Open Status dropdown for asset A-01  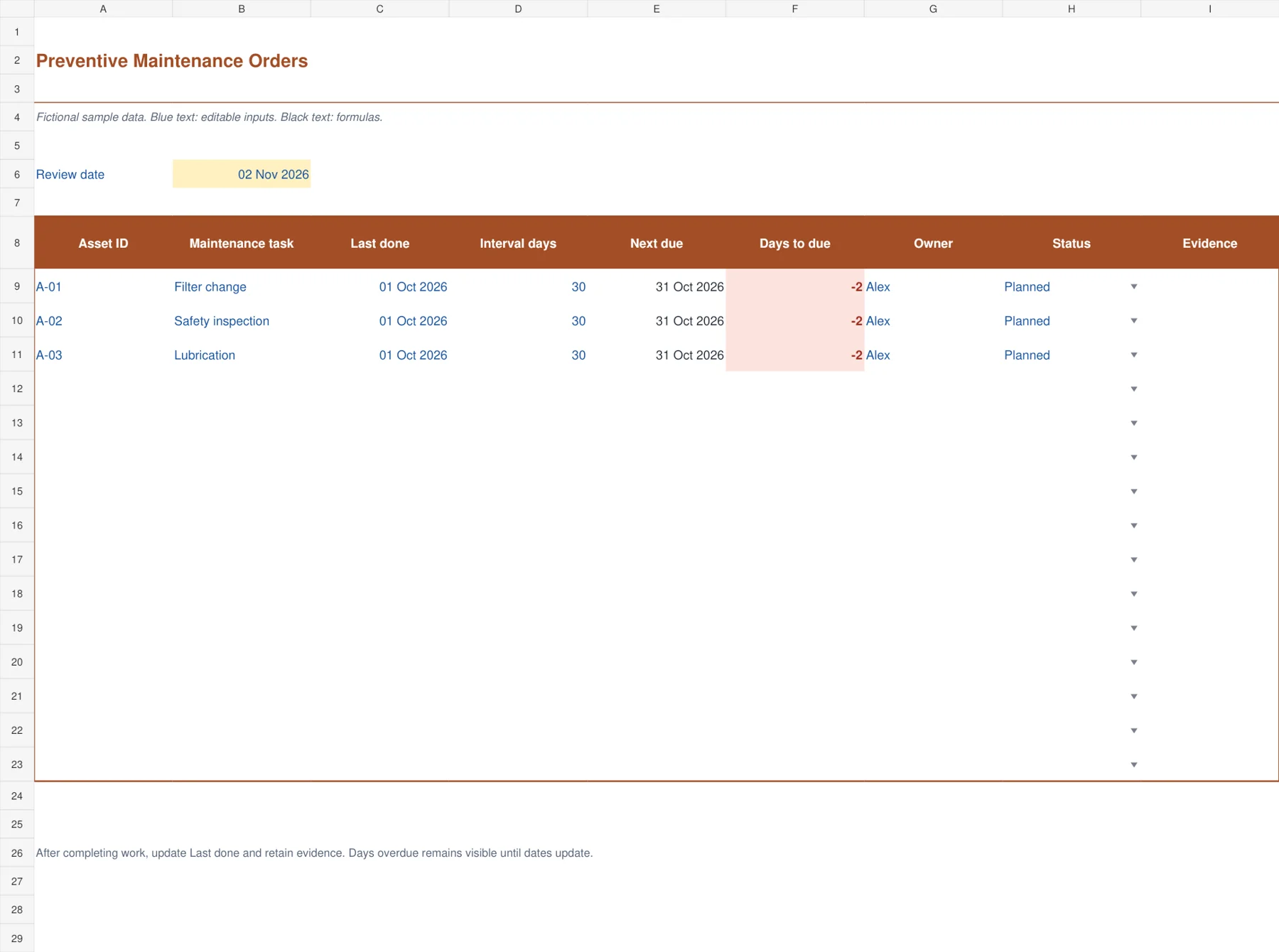point(1134,286)
